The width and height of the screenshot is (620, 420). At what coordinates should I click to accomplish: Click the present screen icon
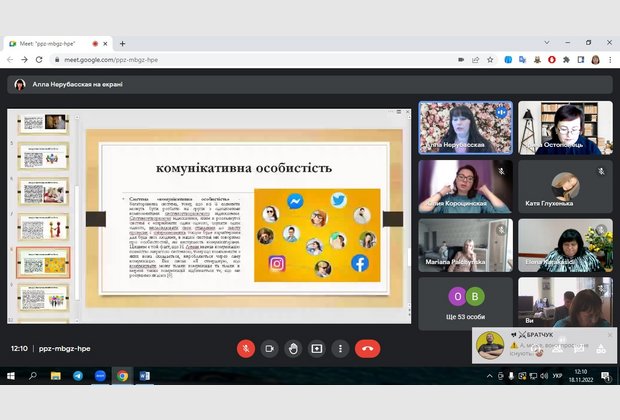click(317, 349)
